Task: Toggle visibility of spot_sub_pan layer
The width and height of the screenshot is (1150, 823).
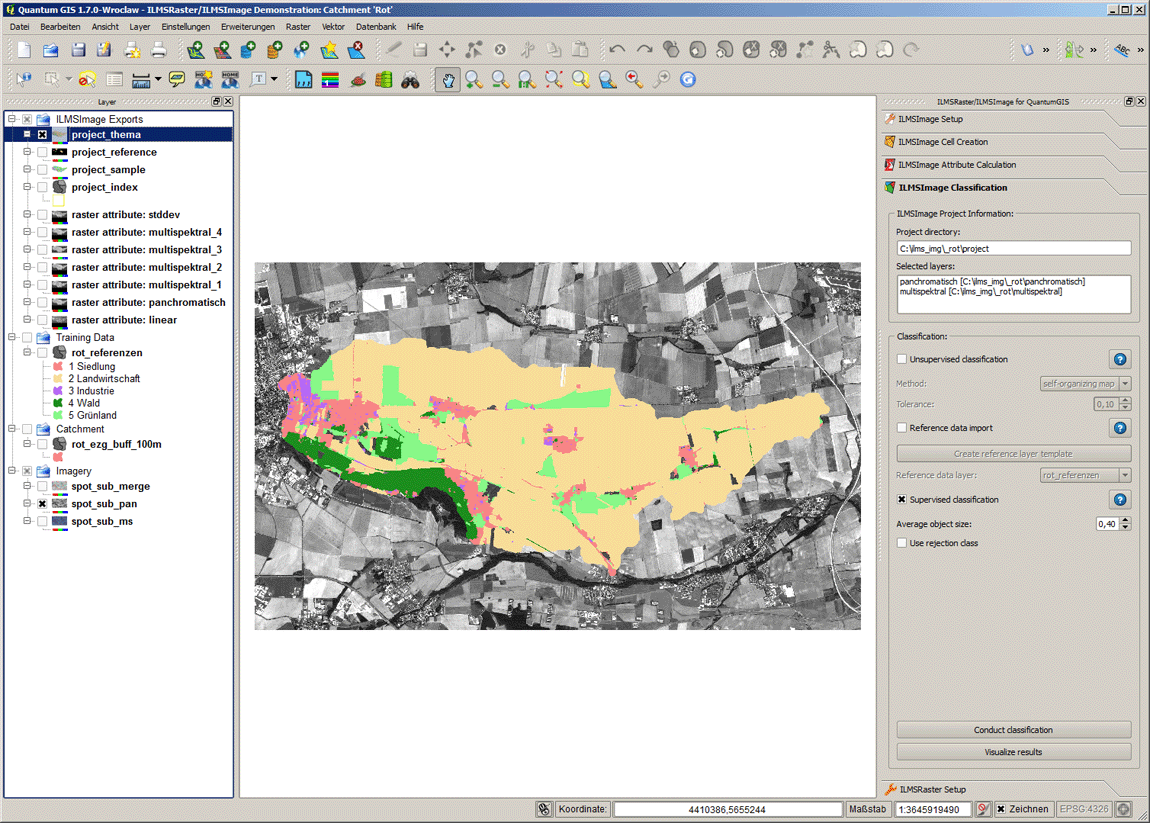Action: coord(42,505)
